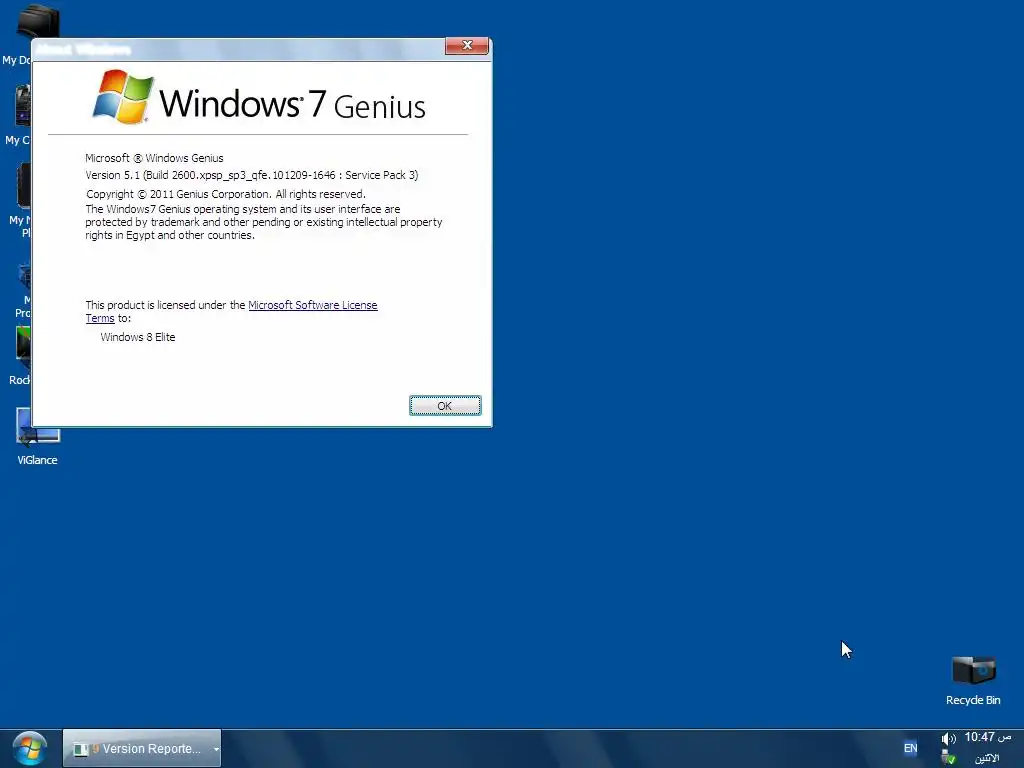Open the Recycle Bin desktop icon
The width and height of the screenshot is (1024, 768).
coord(973,680)
